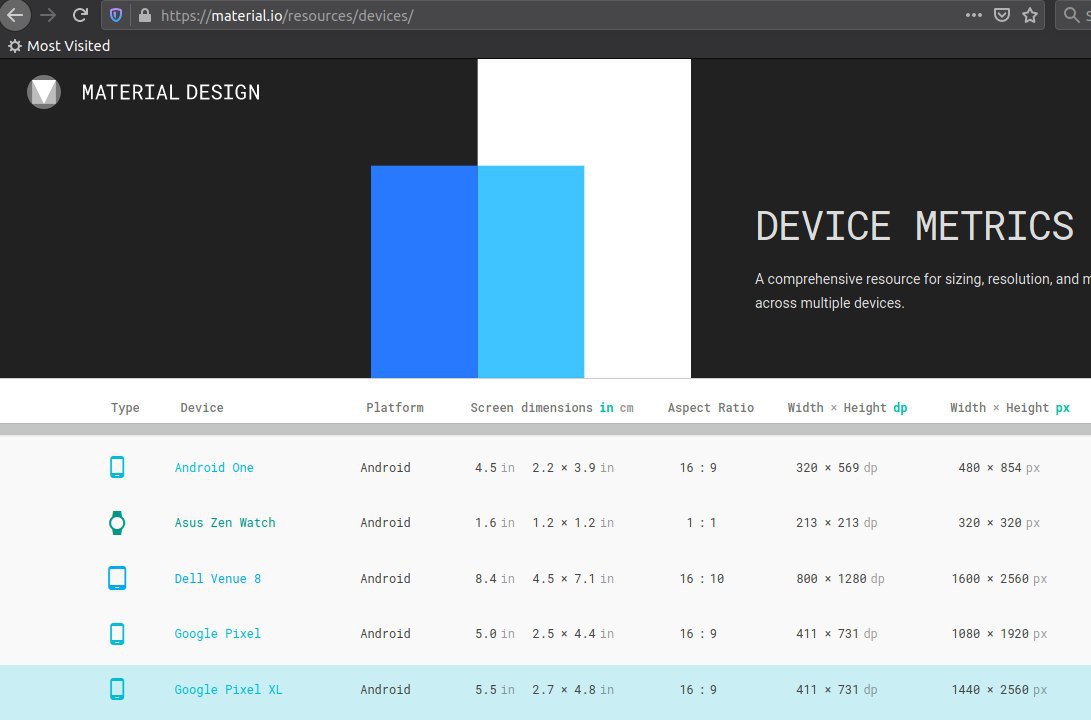Screen dimensions: 1091x720
Task: Click the '213 × 213 dp' cell
Action: tap(836, 522)
